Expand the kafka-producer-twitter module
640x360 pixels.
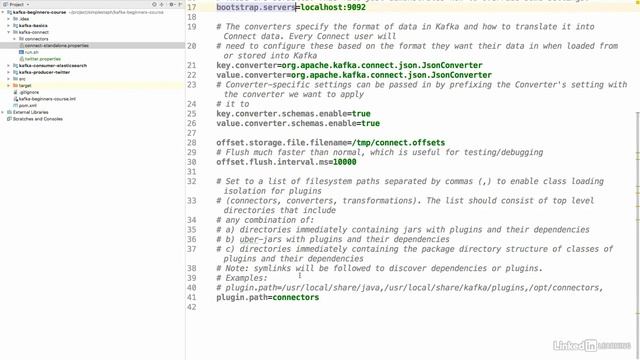pos(9,72)
